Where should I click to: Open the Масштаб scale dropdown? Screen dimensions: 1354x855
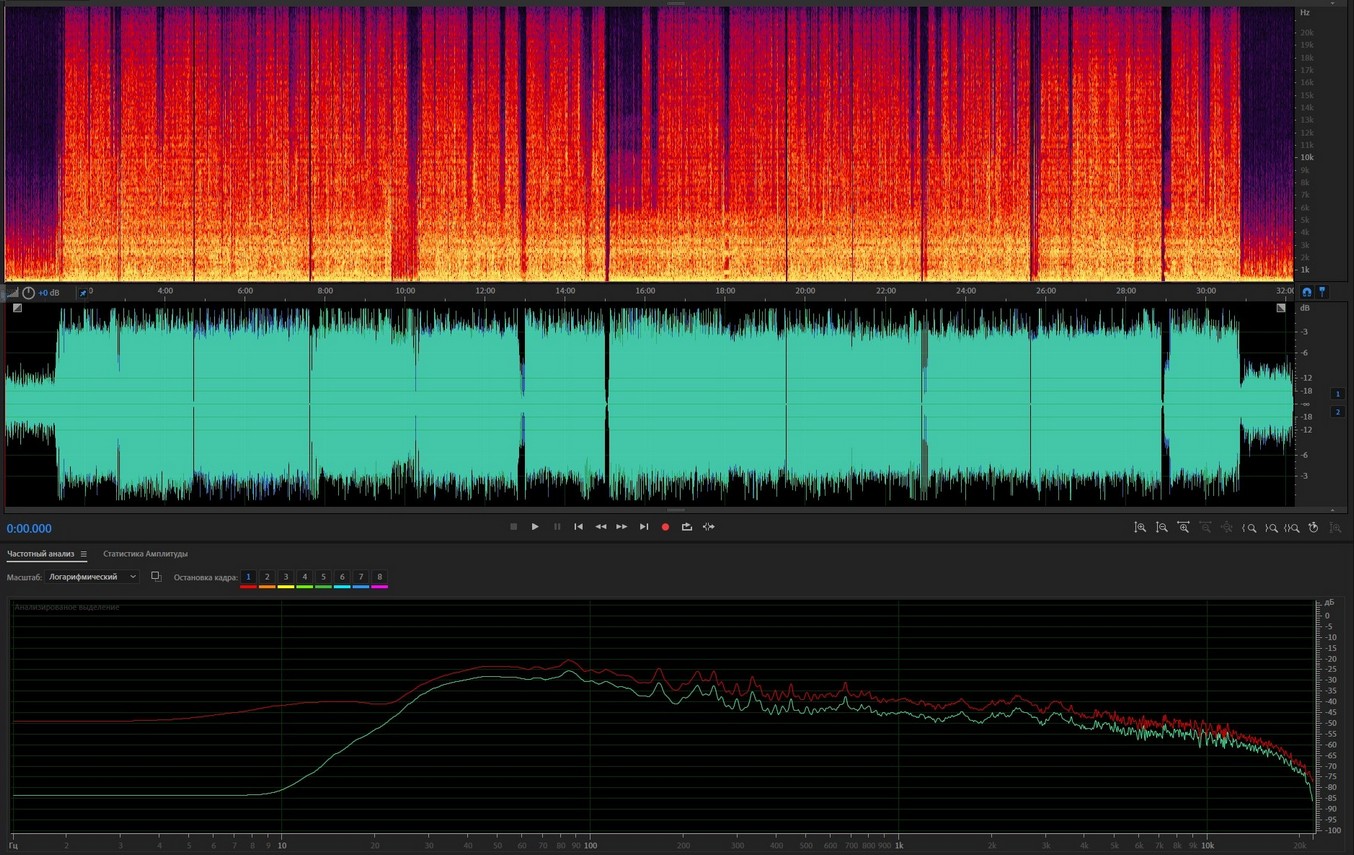tap(92, 577)
